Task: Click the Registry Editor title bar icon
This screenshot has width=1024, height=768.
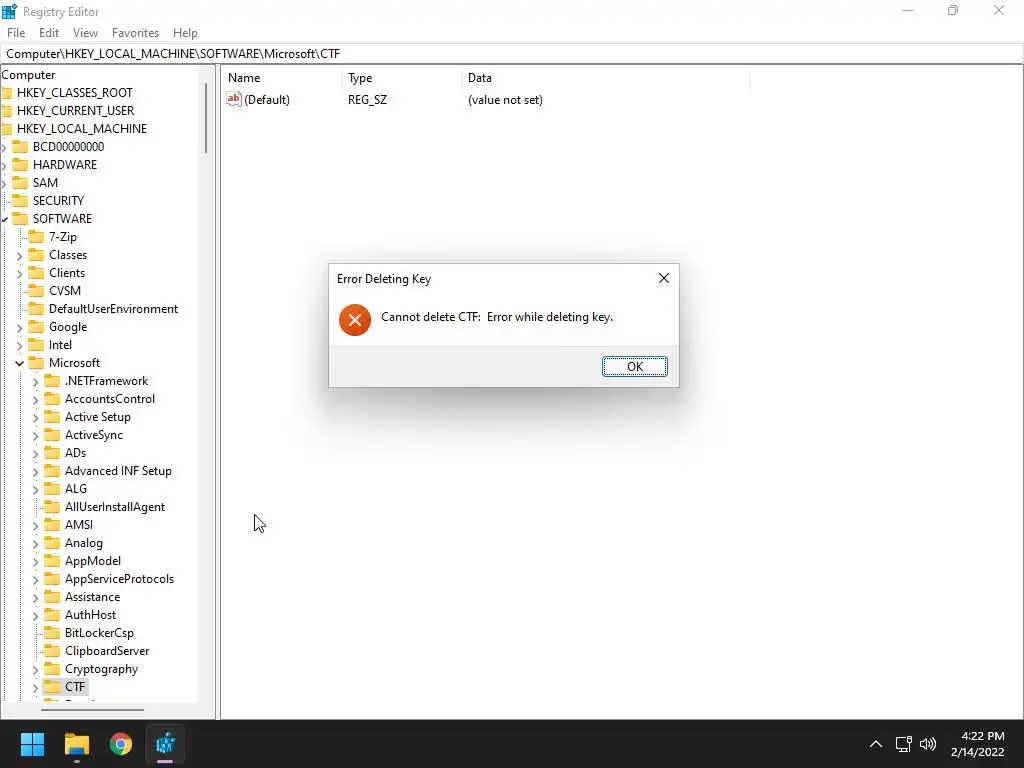Action: [9, 11]
